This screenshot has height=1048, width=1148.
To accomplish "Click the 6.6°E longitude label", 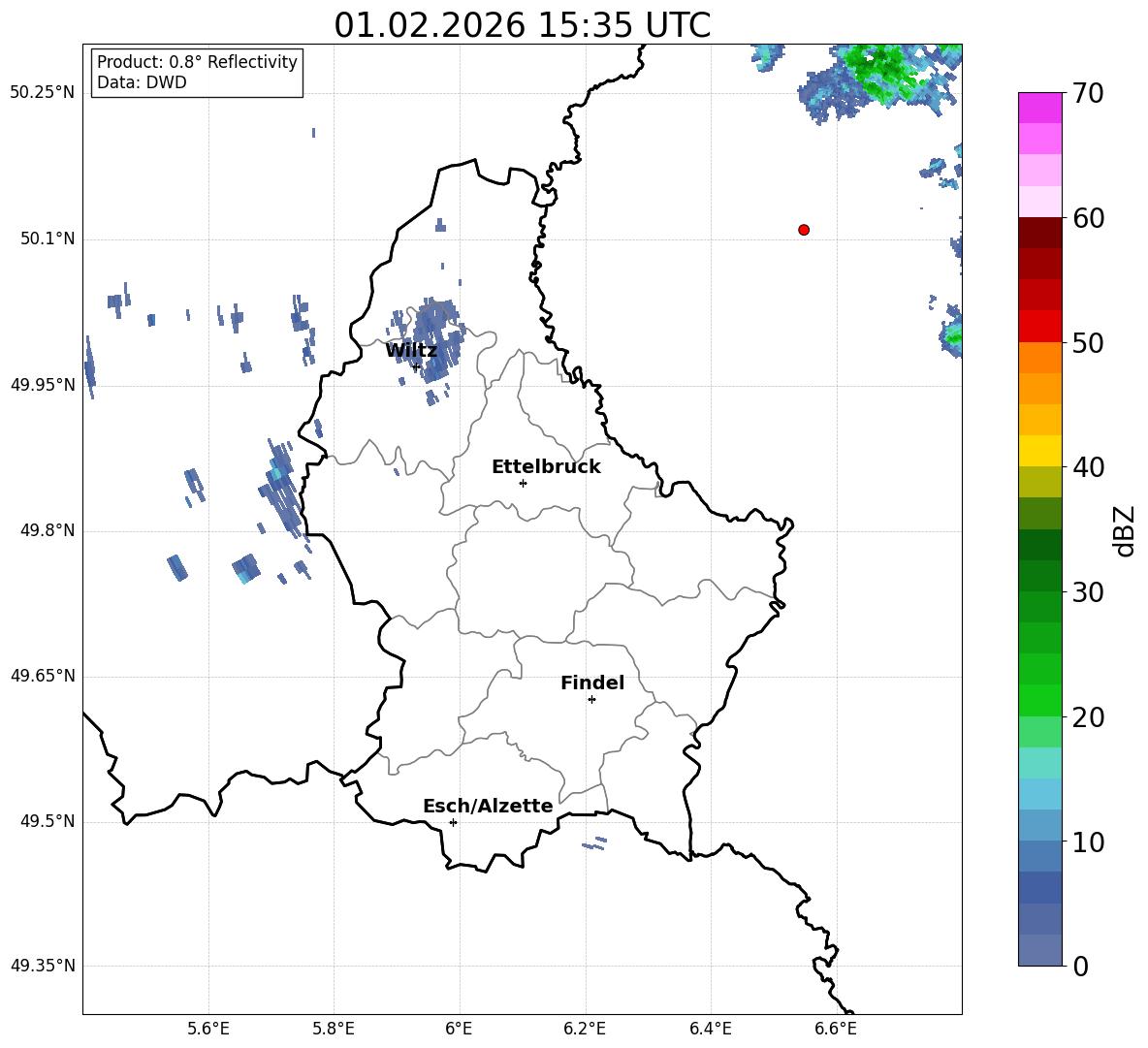I will coord(836,1029).
